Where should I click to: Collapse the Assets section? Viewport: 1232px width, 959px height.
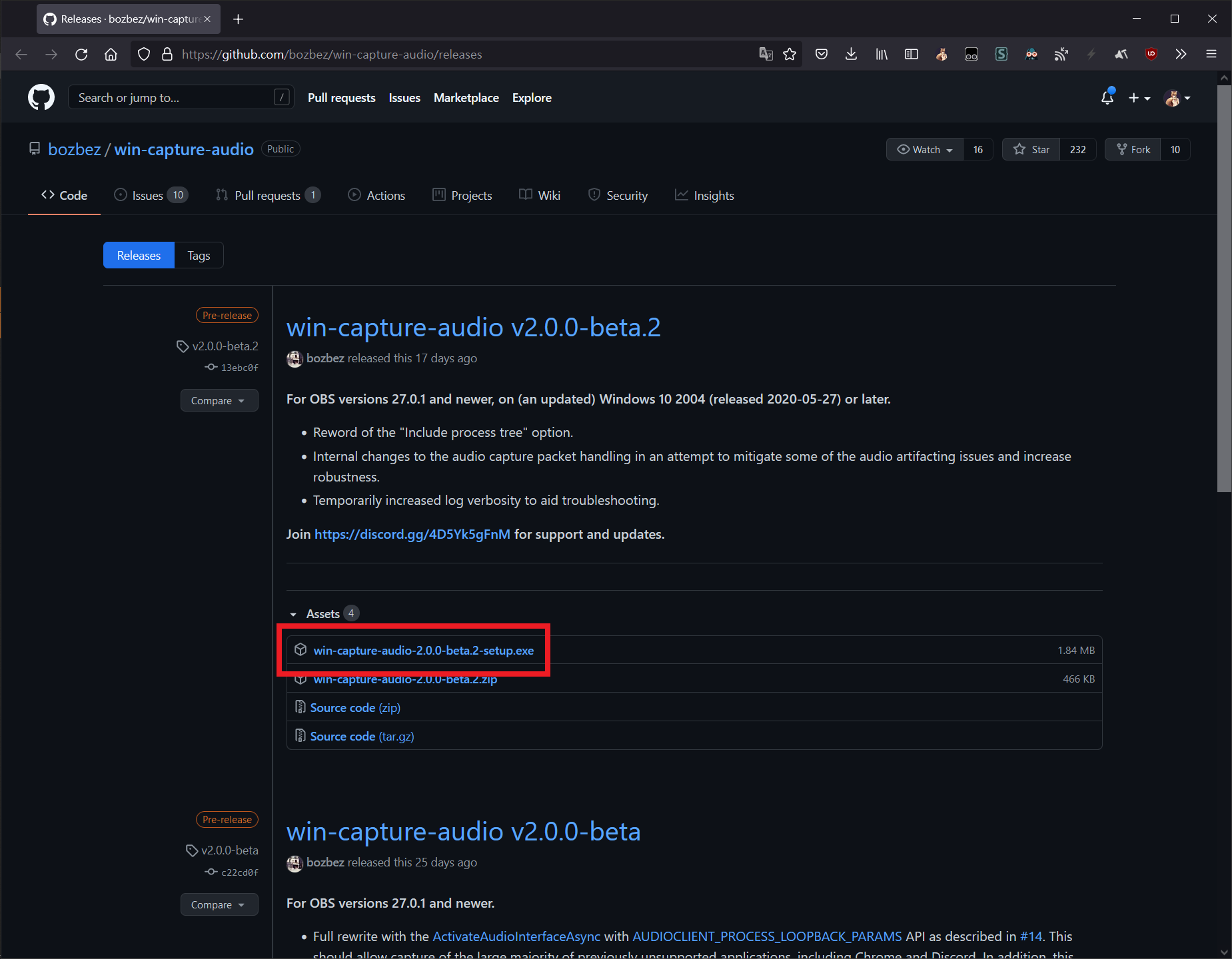pos(294,613)
